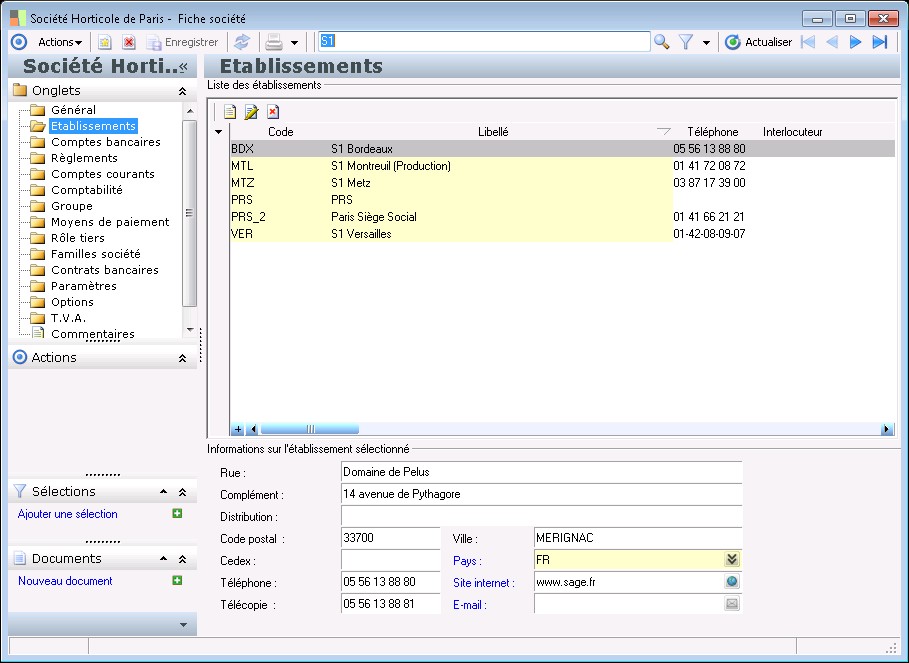This screenshot has width=909, height=663.
Task: Open the Comptes bancaires tab
Action: 105,142
